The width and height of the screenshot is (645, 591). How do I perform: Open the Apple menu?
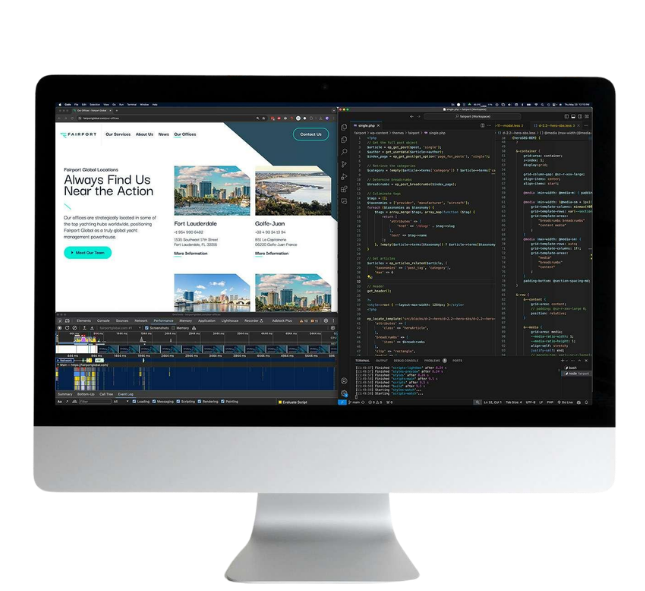click(60, 105)
